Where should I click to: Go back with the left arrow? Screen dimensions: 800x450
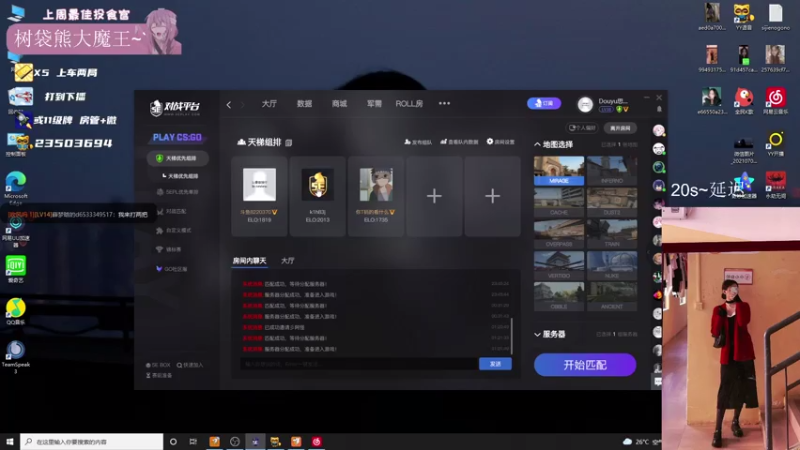(229, 105)
